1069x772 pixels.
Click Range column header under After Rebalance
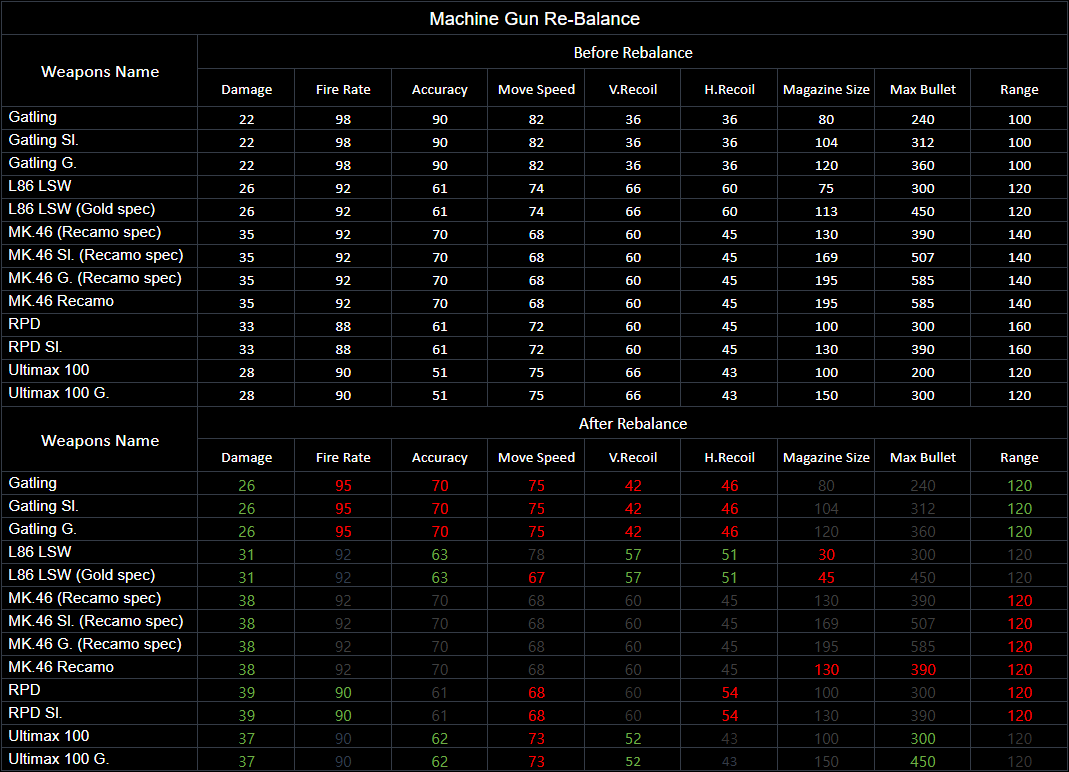pos(1019,458)
